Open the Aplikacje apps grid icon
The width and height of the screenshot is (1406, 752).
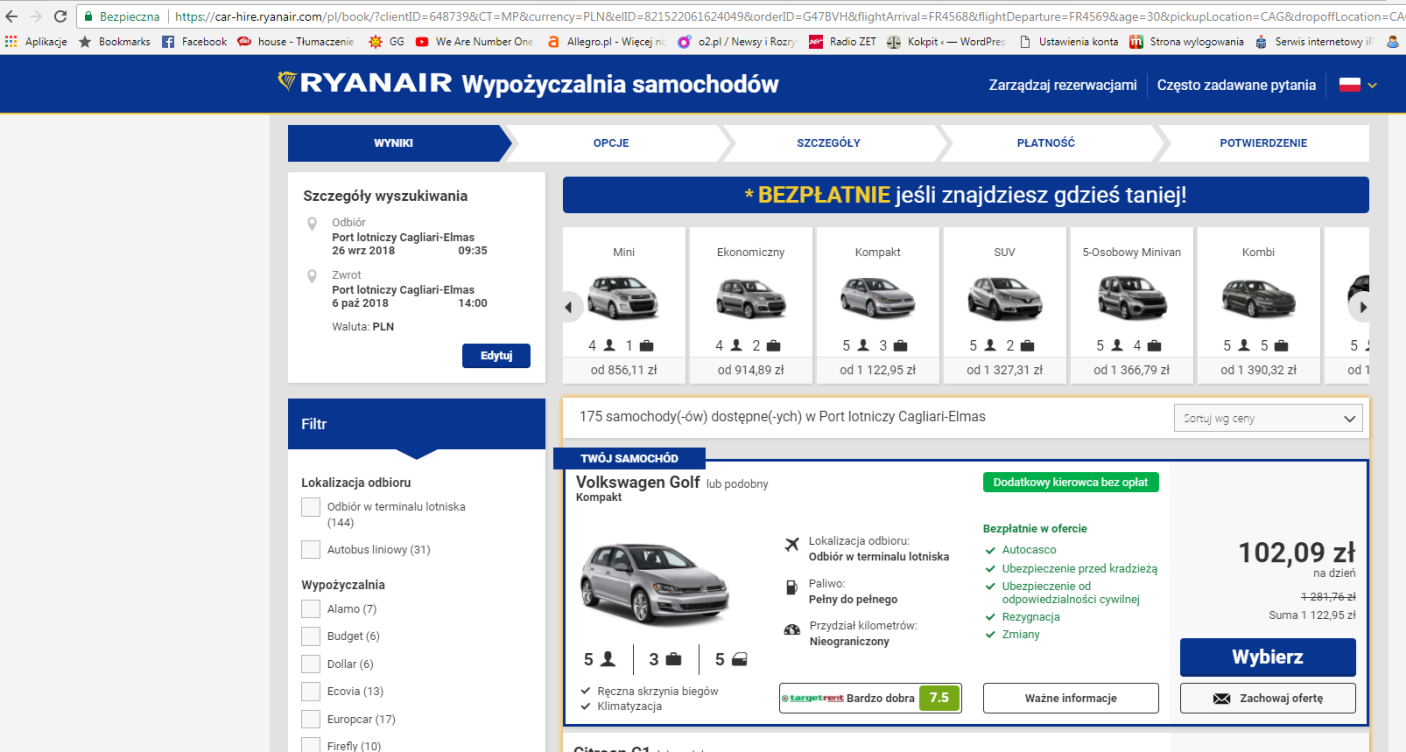11,42
